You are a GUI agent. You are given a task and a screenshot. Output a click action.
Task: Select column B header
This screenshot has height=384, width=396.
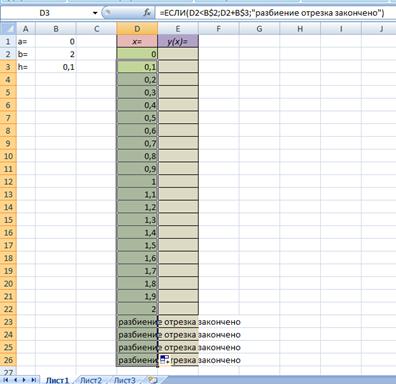click(x=56, y=29)
